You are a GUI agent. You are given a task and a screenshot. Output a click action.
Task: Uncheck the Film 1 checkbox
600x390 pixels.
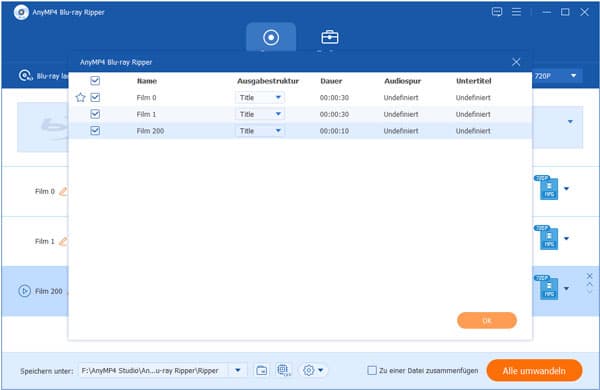(95, 114)
